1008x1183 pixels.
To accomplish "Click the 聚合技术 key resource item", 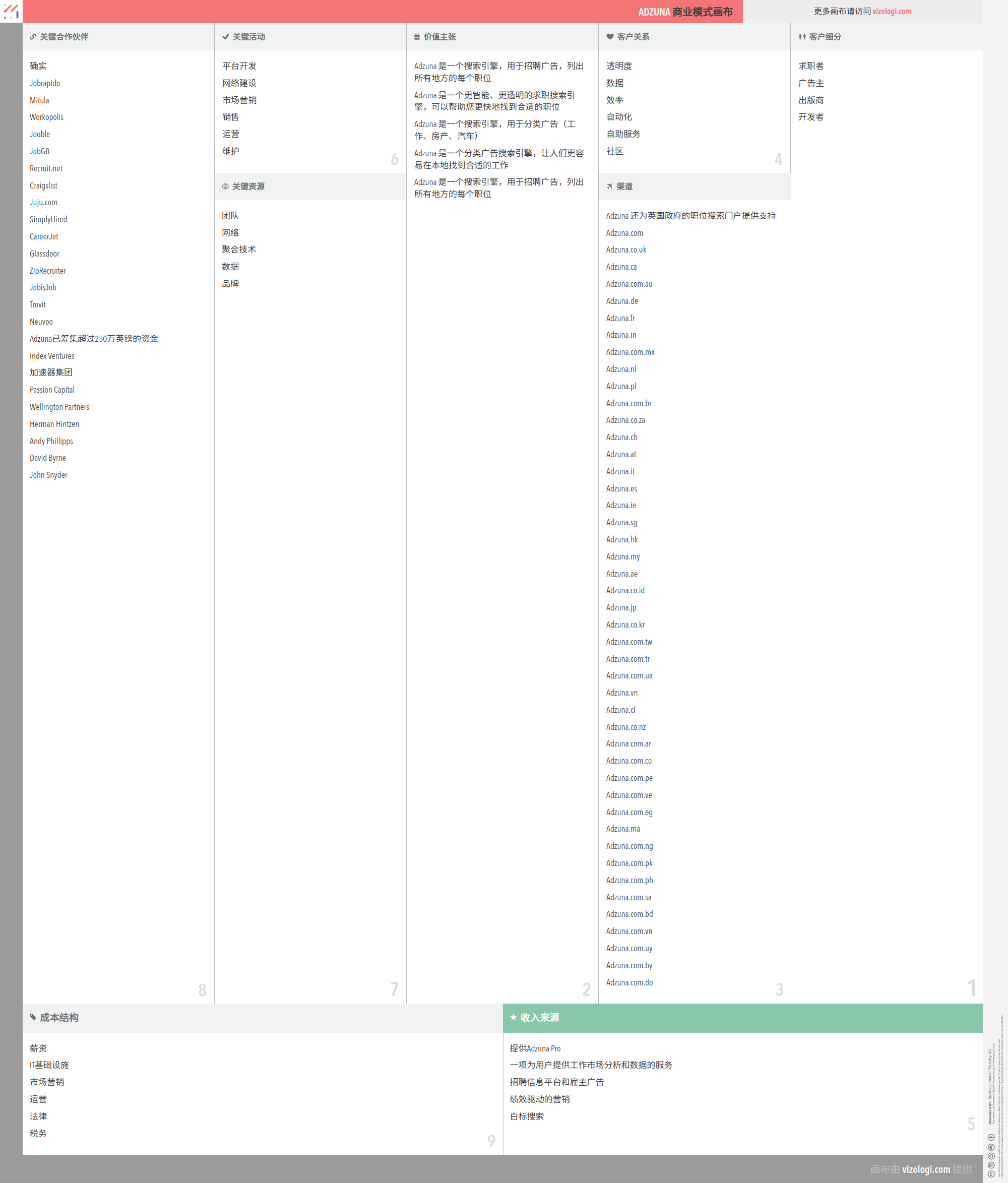I will 238,250.
